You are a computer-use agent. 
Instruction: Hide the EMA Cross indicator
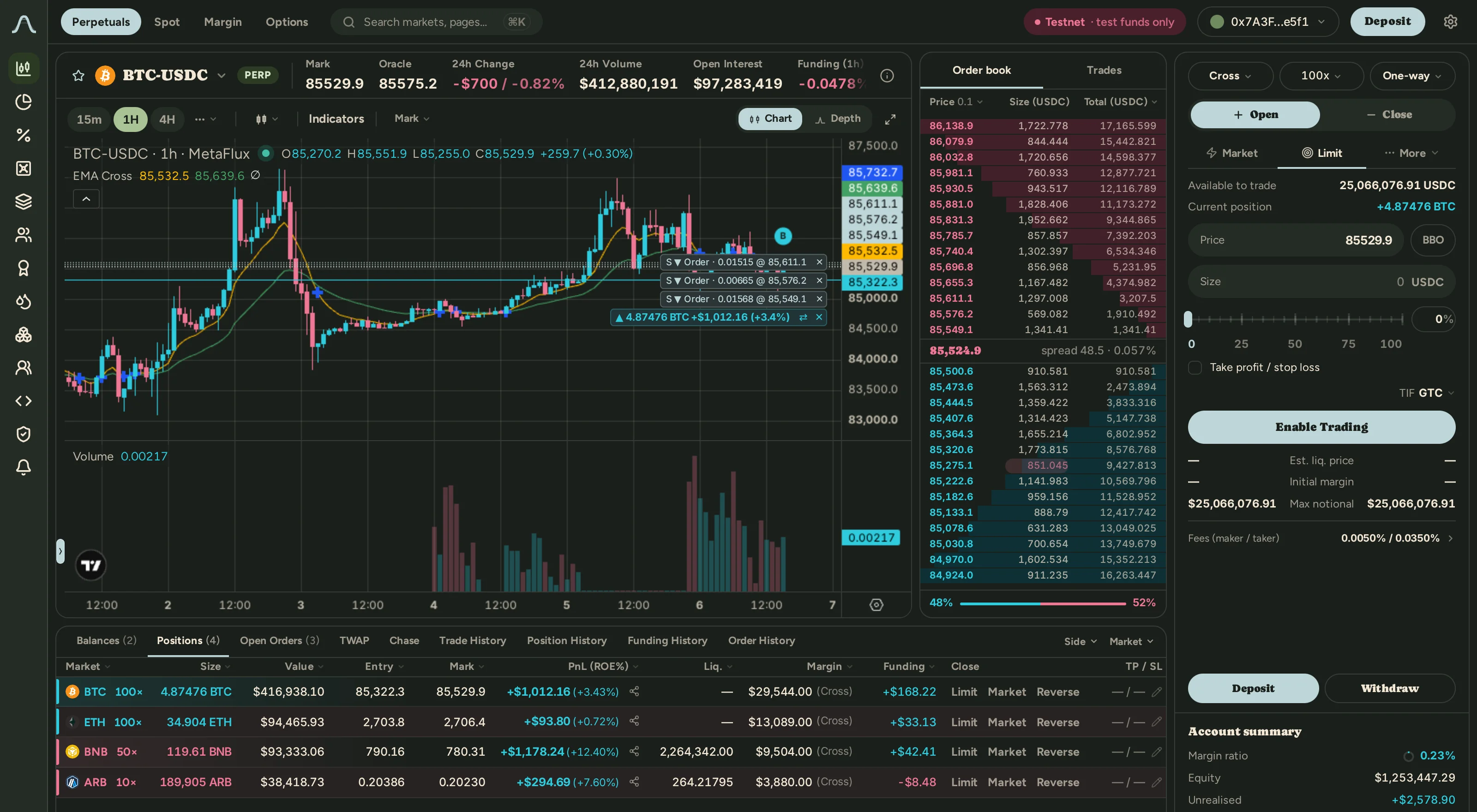point(256,175)
